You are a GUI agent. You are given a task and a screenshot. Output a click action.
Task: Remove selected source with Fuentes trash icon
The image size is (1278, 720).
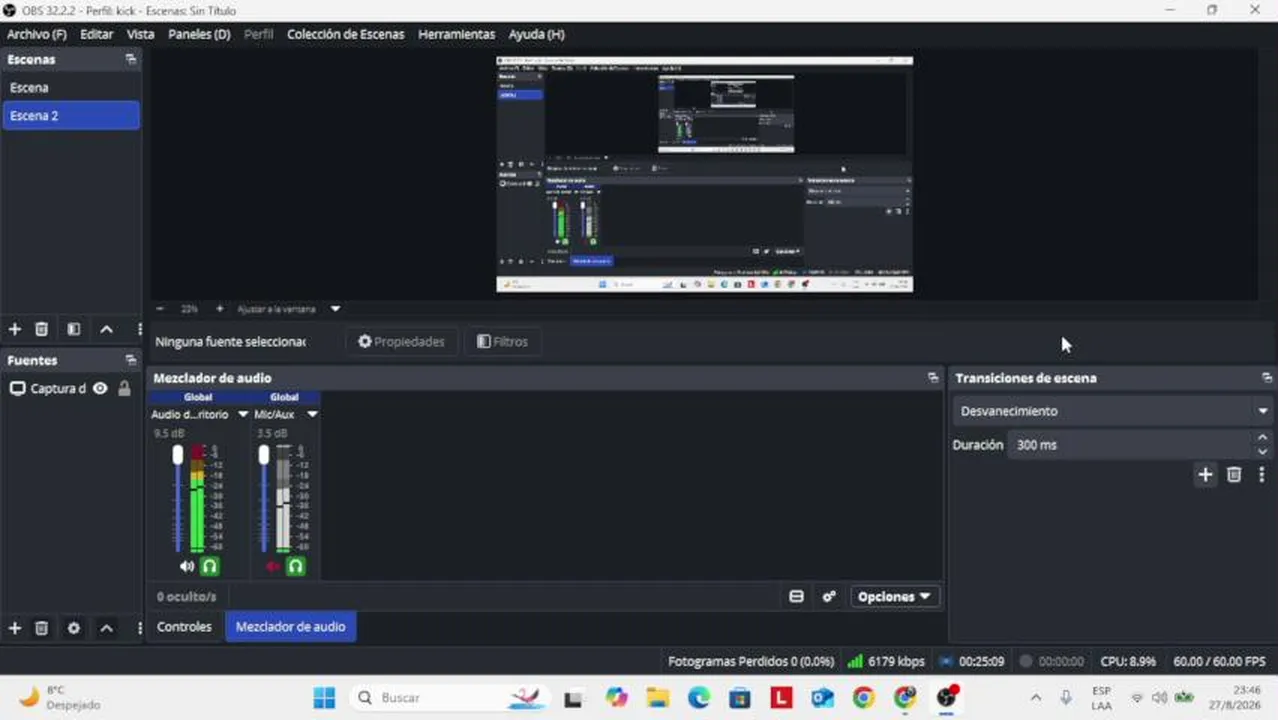pyautogui.click(x=41, y=628)
